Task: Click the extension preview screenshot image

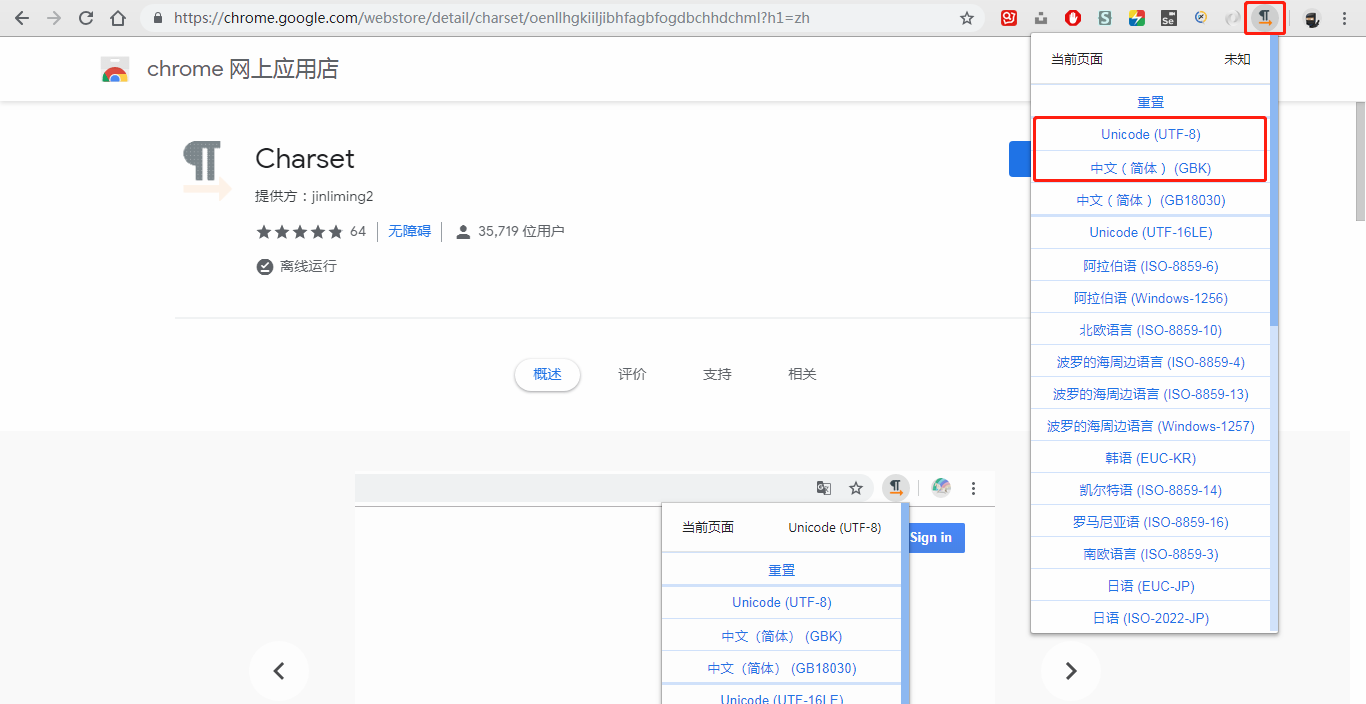Action: (675, 587)
